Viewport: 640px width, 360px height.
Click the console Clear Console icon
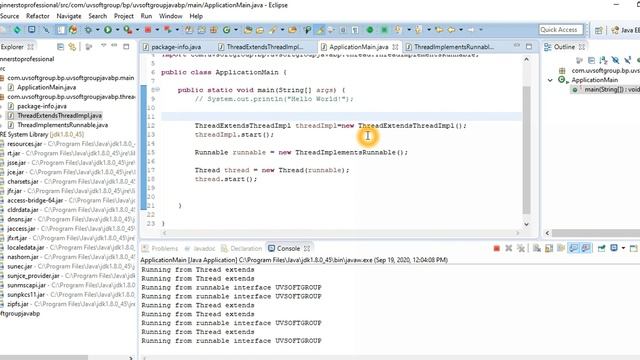pos(537,248)
